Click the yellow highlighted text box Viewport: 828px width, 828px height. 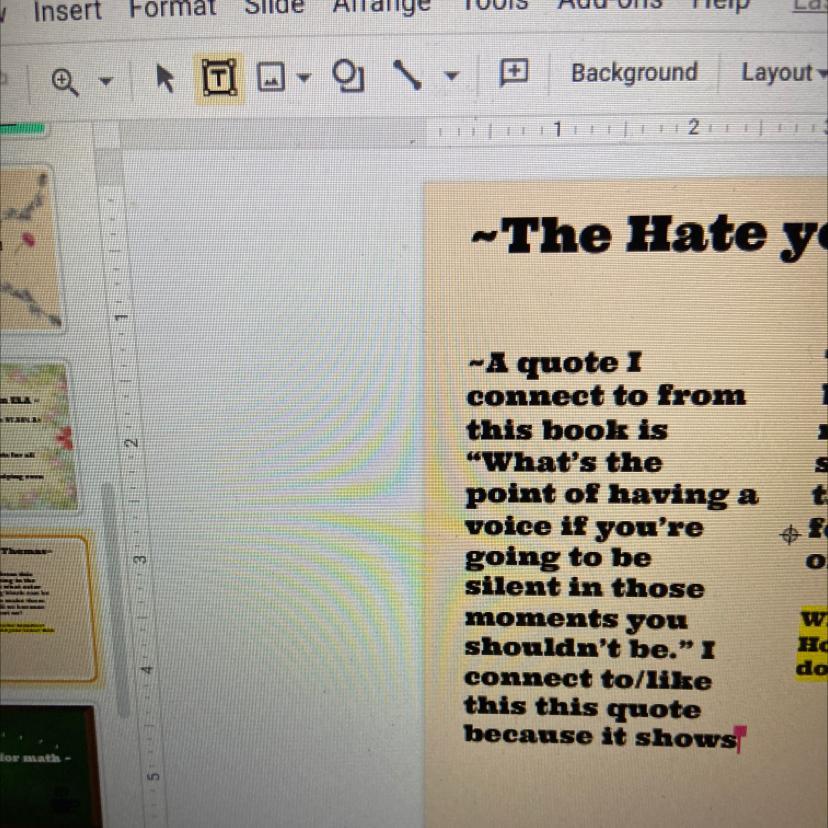[812, 644]
